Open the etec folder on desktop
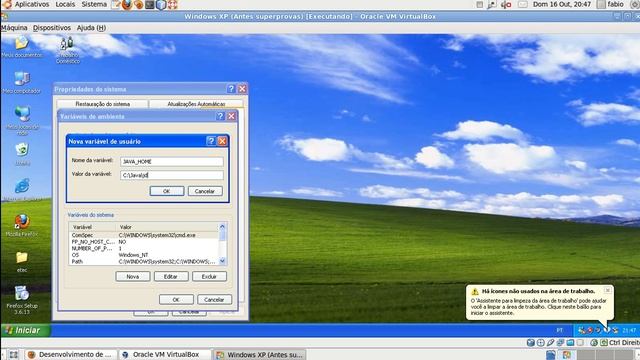640x360 pixels. pos(22,261)
